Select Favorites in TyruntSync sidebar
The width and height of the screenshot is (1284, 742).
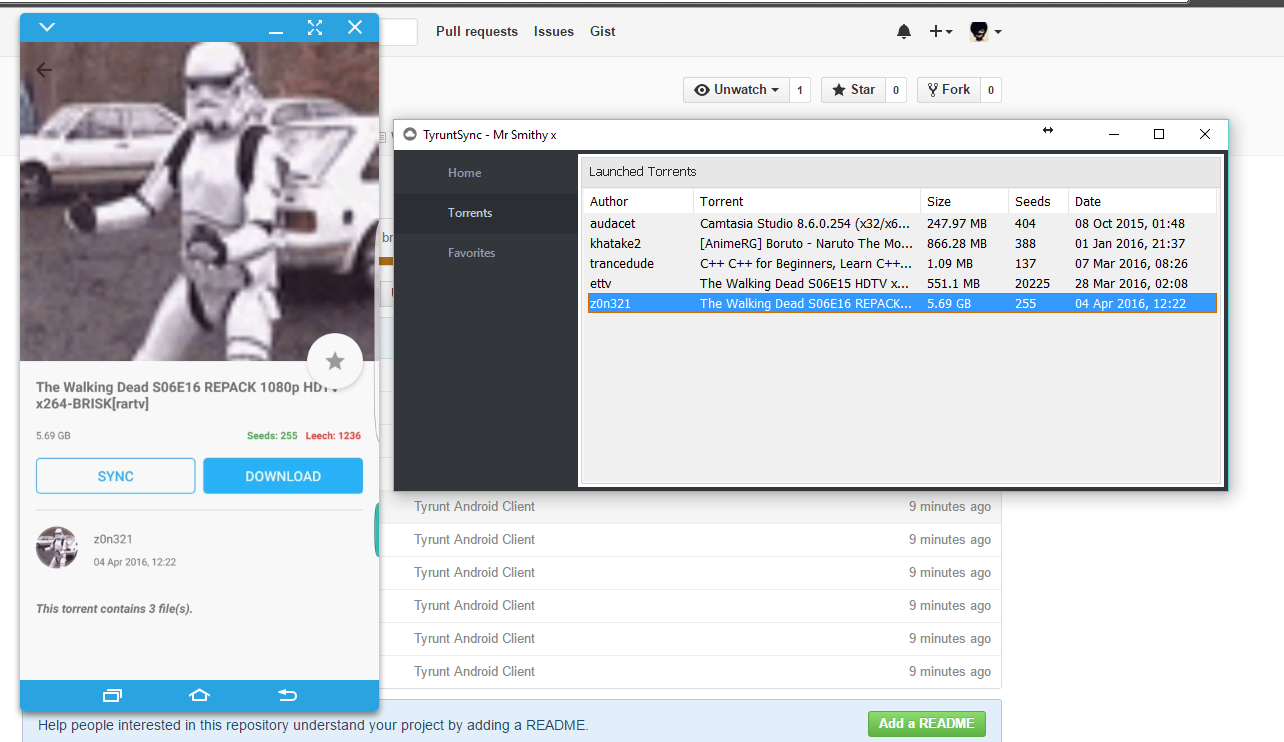click(x=486, y=253)
